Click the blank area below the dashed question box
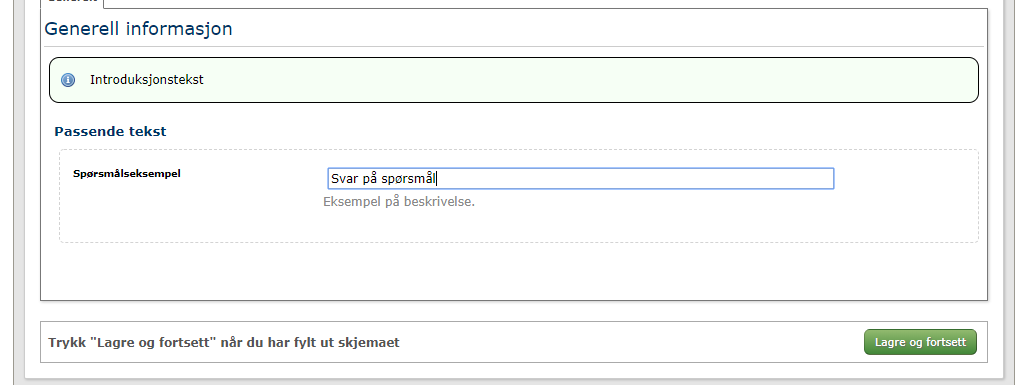The image size is (1033, 385). [x=514, y=272]
